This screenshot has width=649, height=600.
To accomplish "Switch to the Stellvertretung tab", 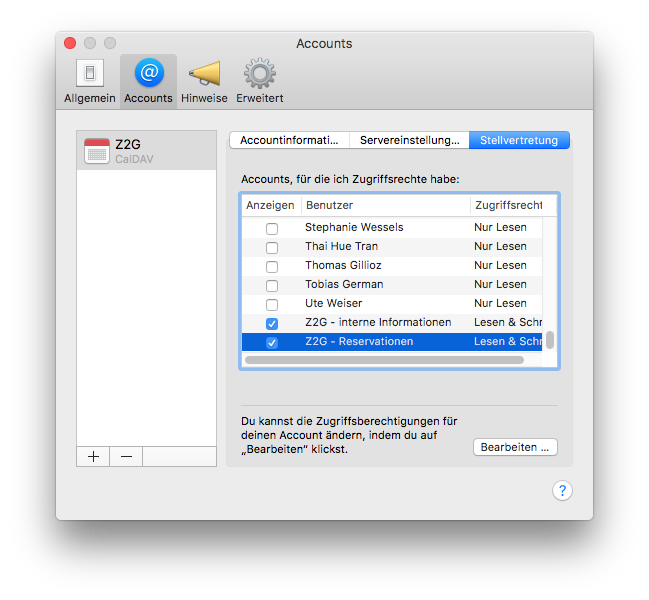I will (x=519, y=140).
